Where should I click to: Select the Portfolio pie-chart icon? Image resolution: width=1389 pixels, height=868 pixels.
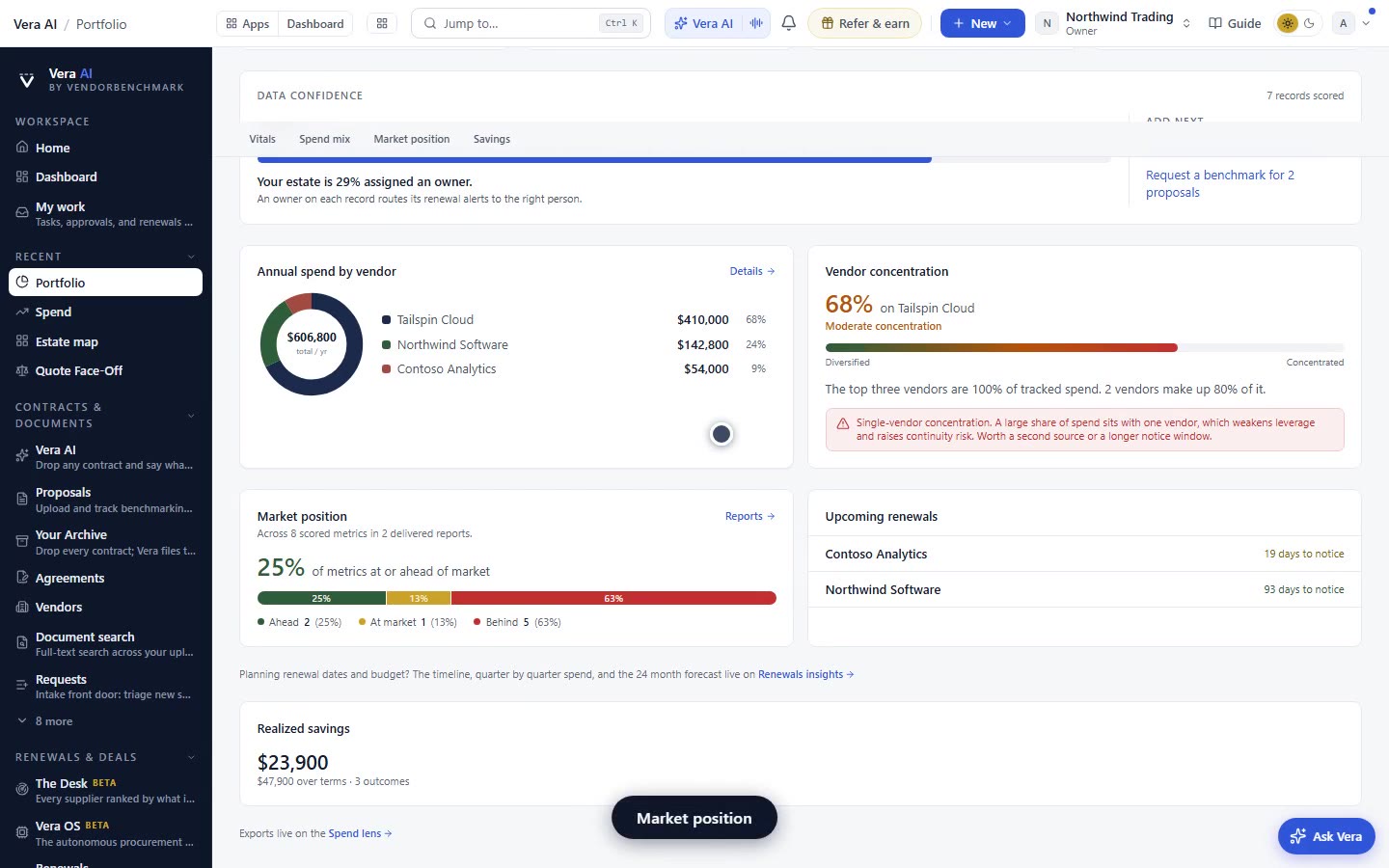(22, 283)
